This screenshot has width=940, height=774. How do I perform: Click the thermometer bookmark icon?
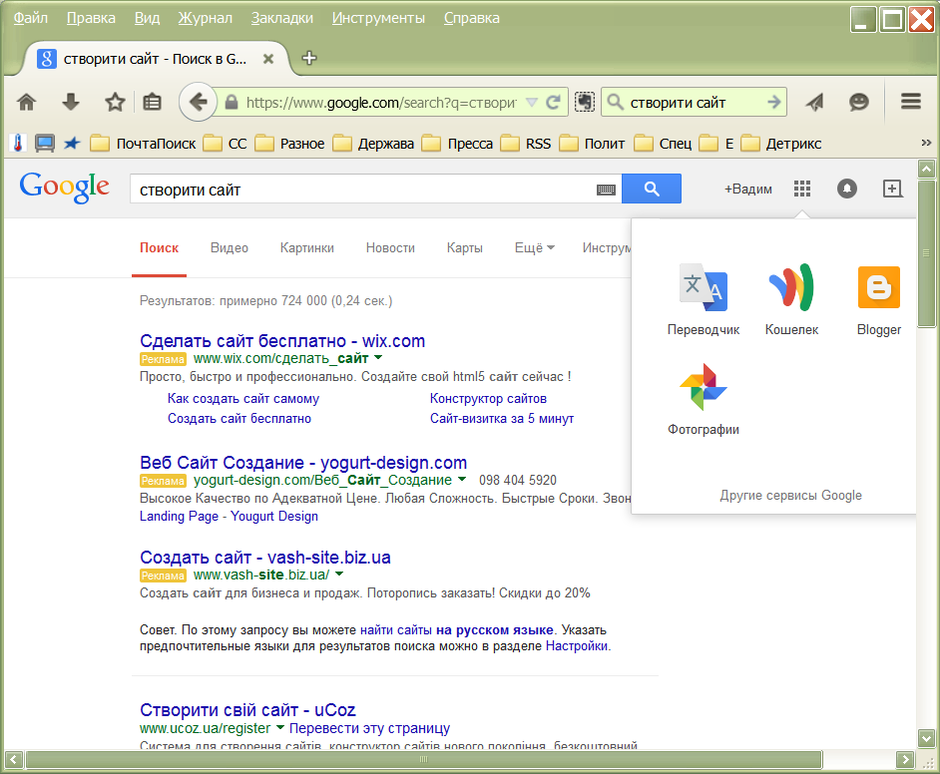tap(18, 143)
